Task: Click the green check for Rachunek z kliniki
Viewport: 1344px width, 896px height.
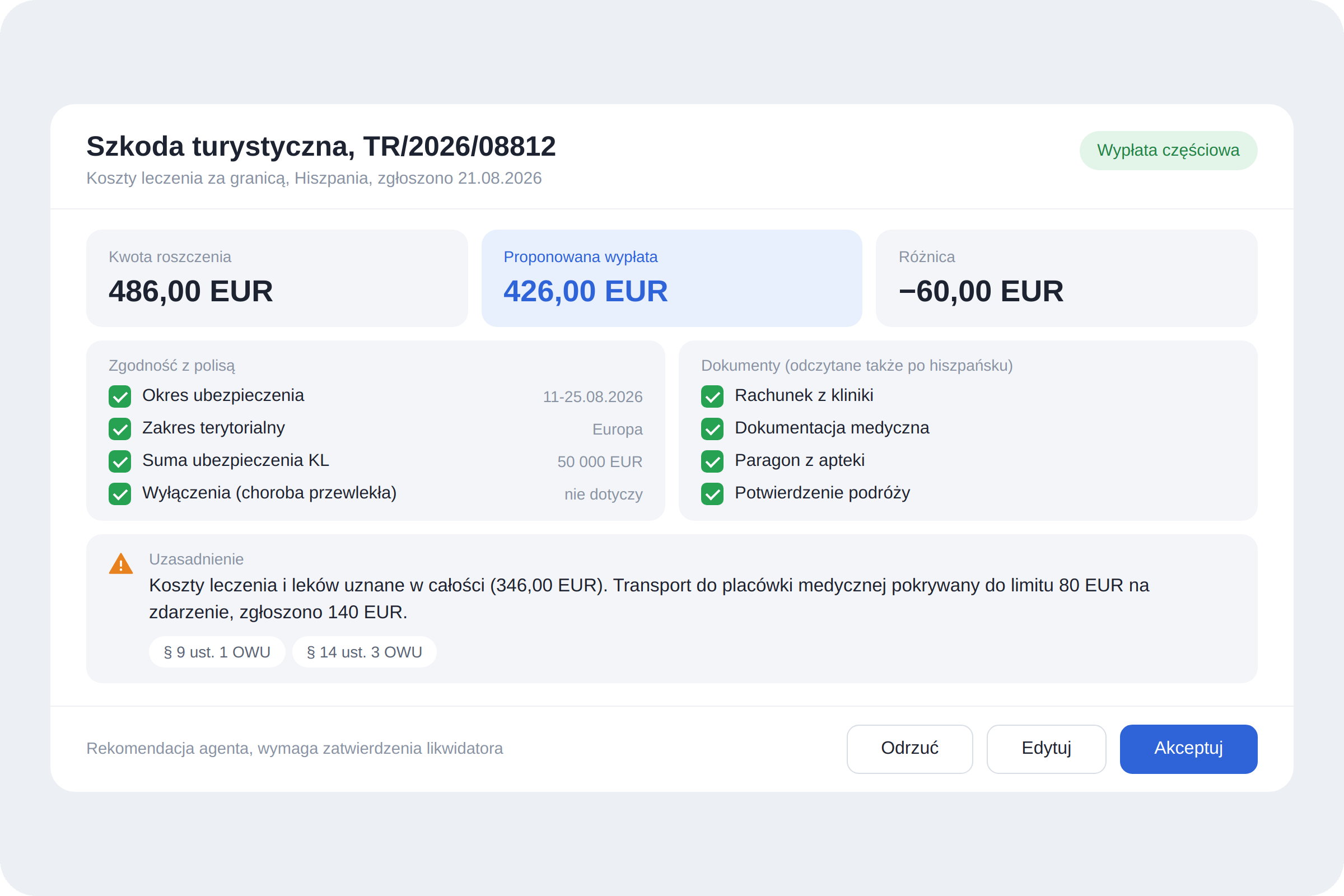Action: click(712, 396)
